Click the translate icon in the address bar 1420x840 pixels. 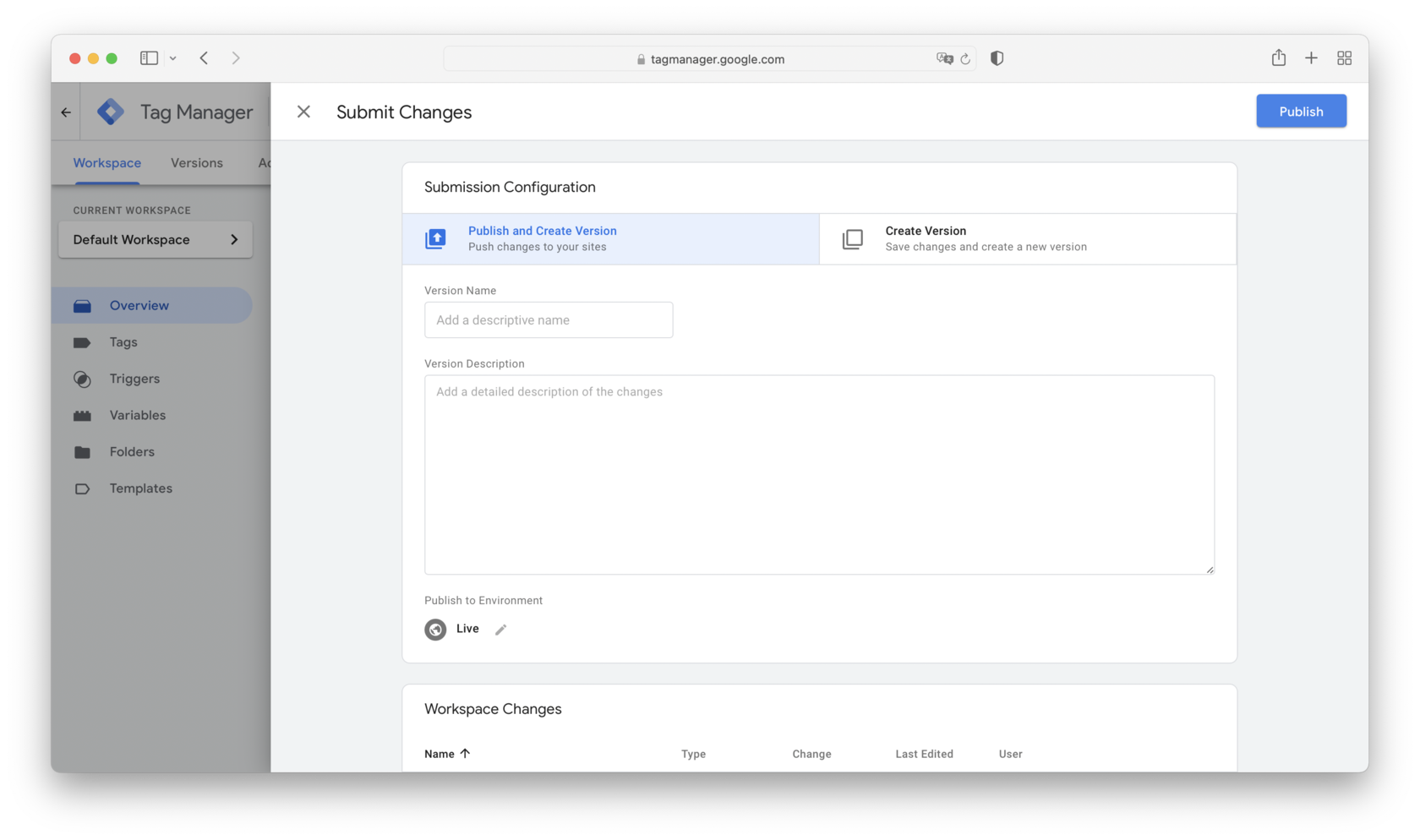coord(946,58)
